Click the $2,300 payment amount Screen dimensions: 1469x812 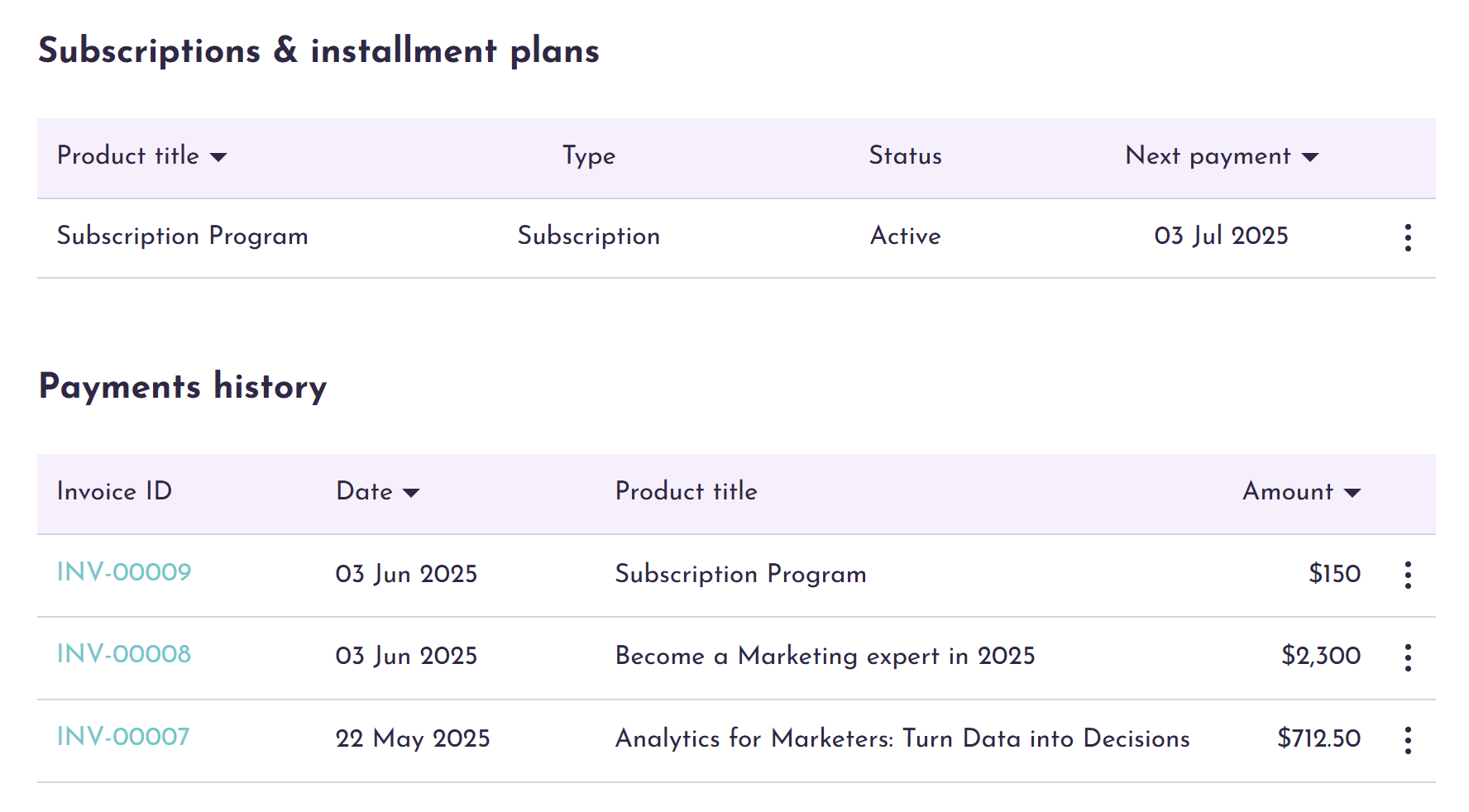(x=1320, y=656)
